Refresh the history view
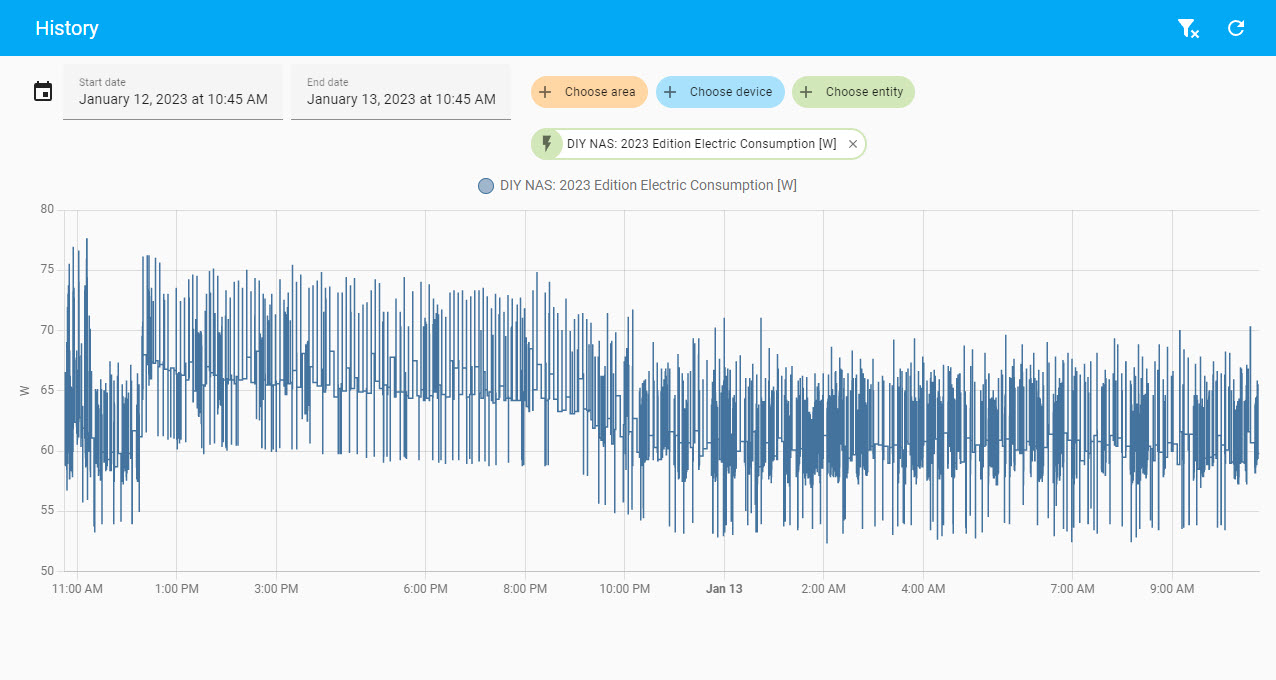The image size is (1276, 680). coord(1236,28)
